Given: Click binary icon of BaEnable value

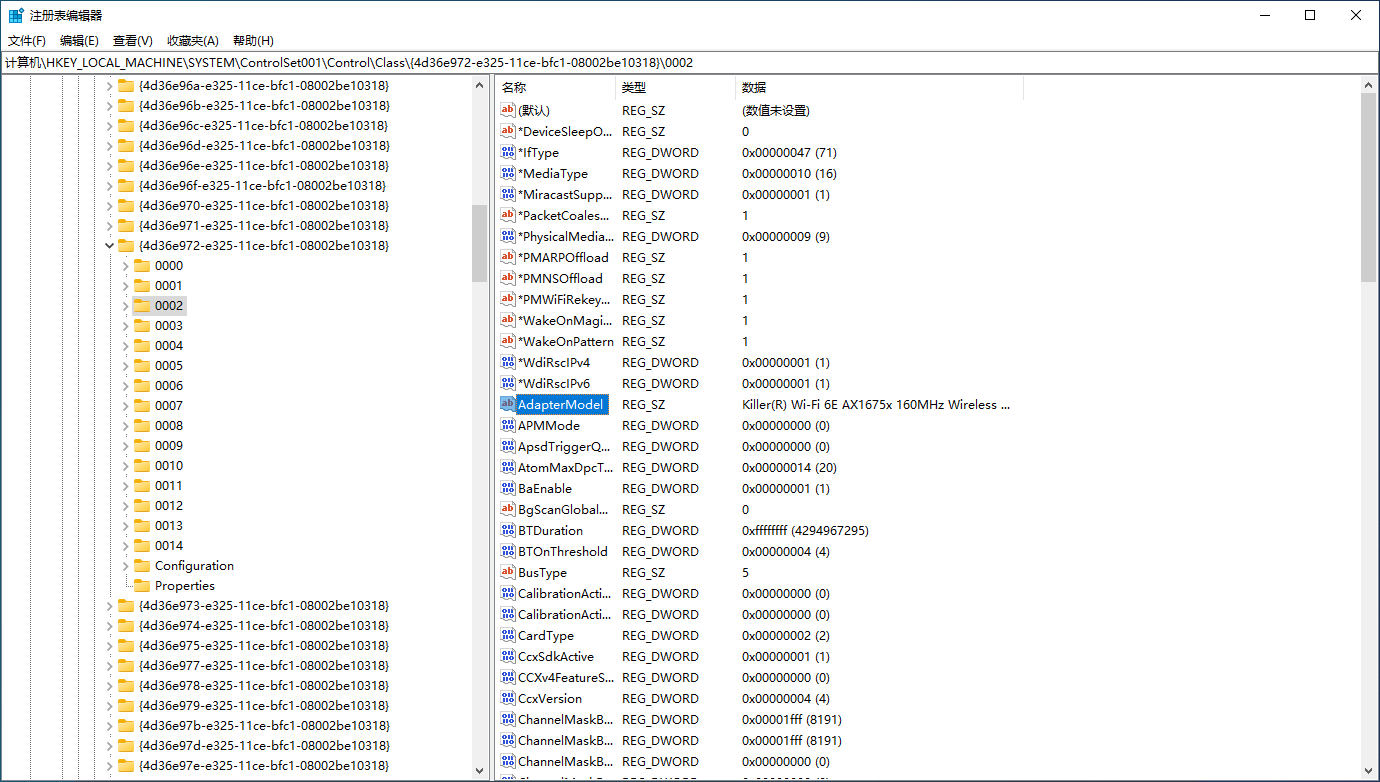Looking at the screenshot, I should [508, 488].
